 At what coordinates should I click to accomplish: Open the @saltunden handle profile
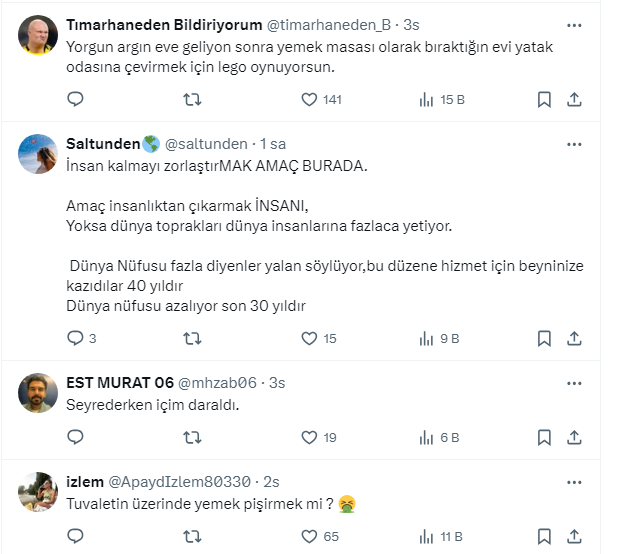[207, 142]
